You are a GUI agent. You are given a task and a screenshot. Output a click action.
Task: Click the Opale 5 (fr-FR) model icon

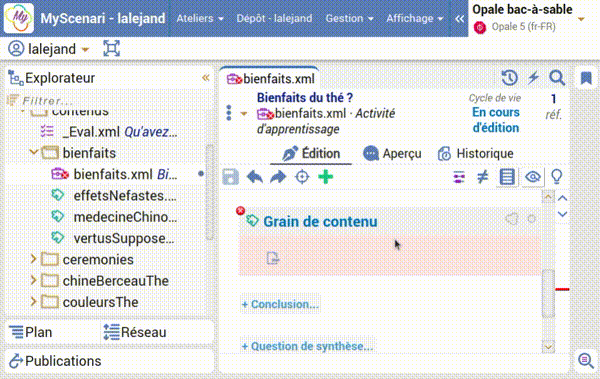click(x=480, y=27)
